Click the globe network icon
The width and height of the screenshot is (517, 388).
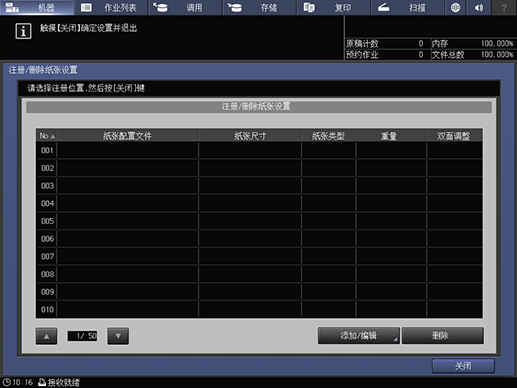tap(455, 7)
